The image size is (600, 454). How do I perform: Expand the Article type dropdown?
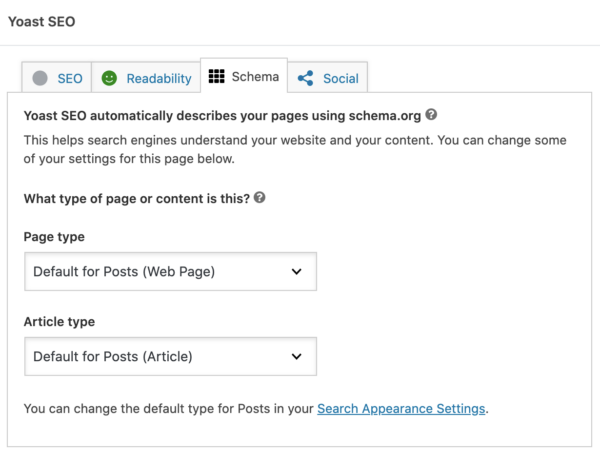coord(170,356)
